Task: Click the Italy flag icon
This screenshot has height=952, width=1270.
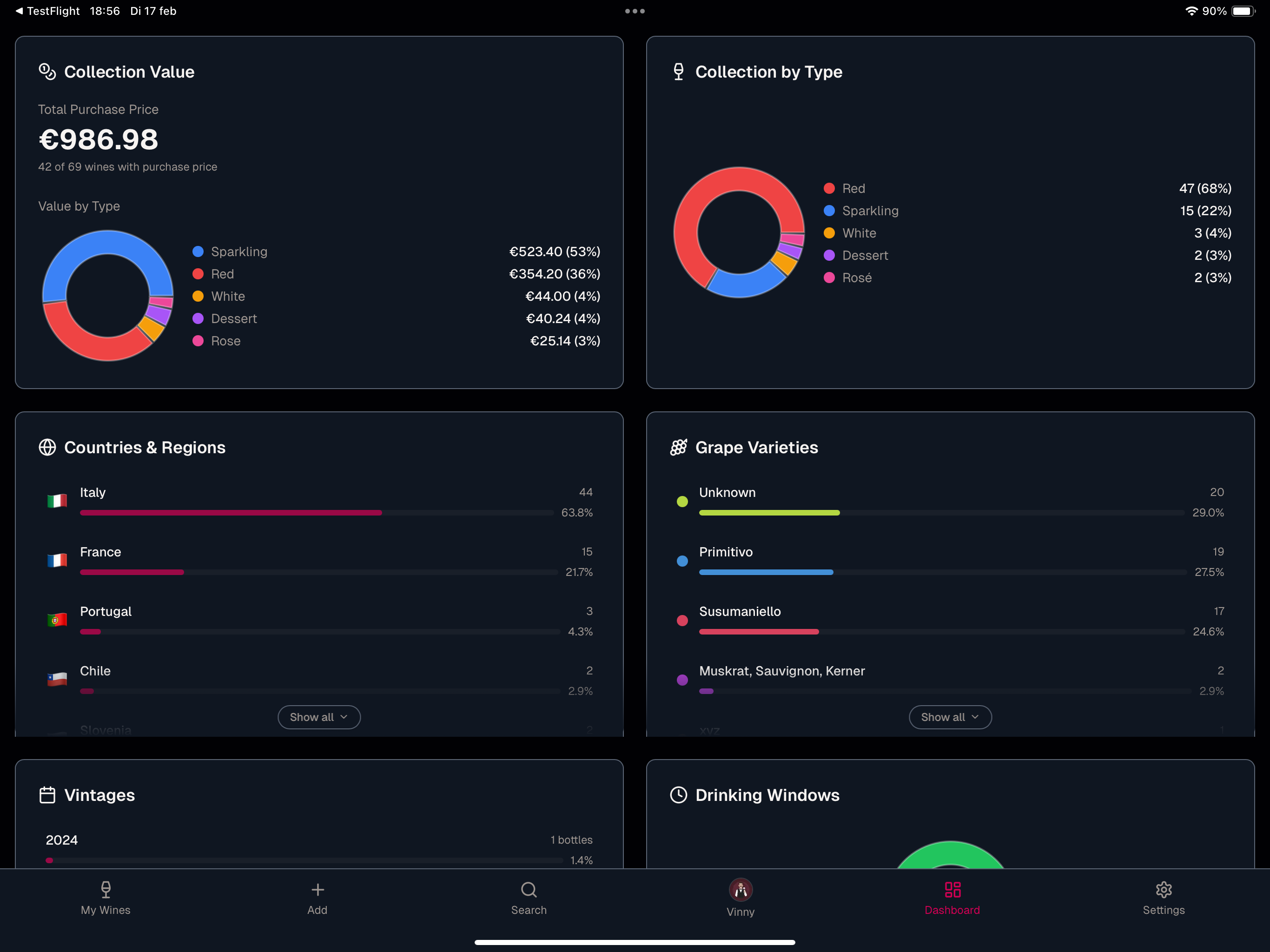Action: (57, 501)
